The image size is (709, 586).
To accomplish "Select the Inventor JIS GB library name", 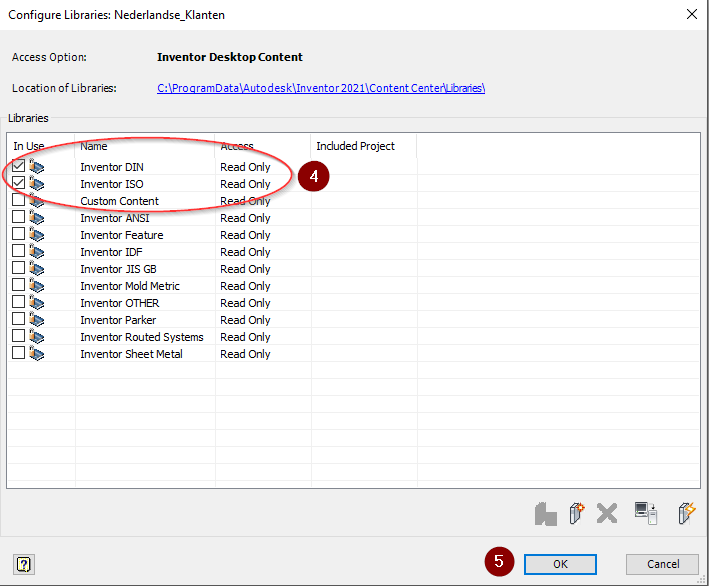I will 118,269.
